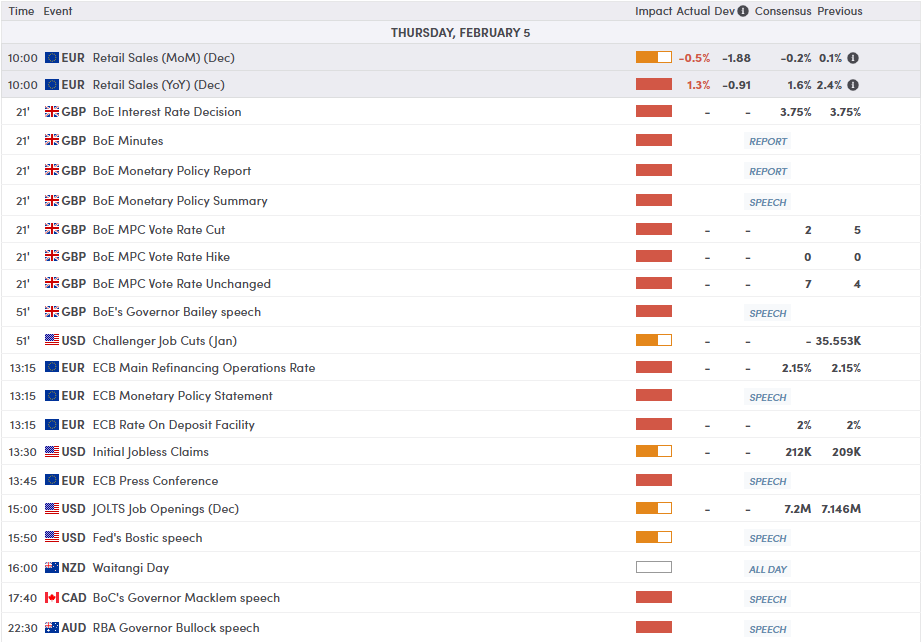Click the impact bar for ECB Monetary Policy Statement
Viewport: 923px width, 642px height.
[x=653, y=395]
